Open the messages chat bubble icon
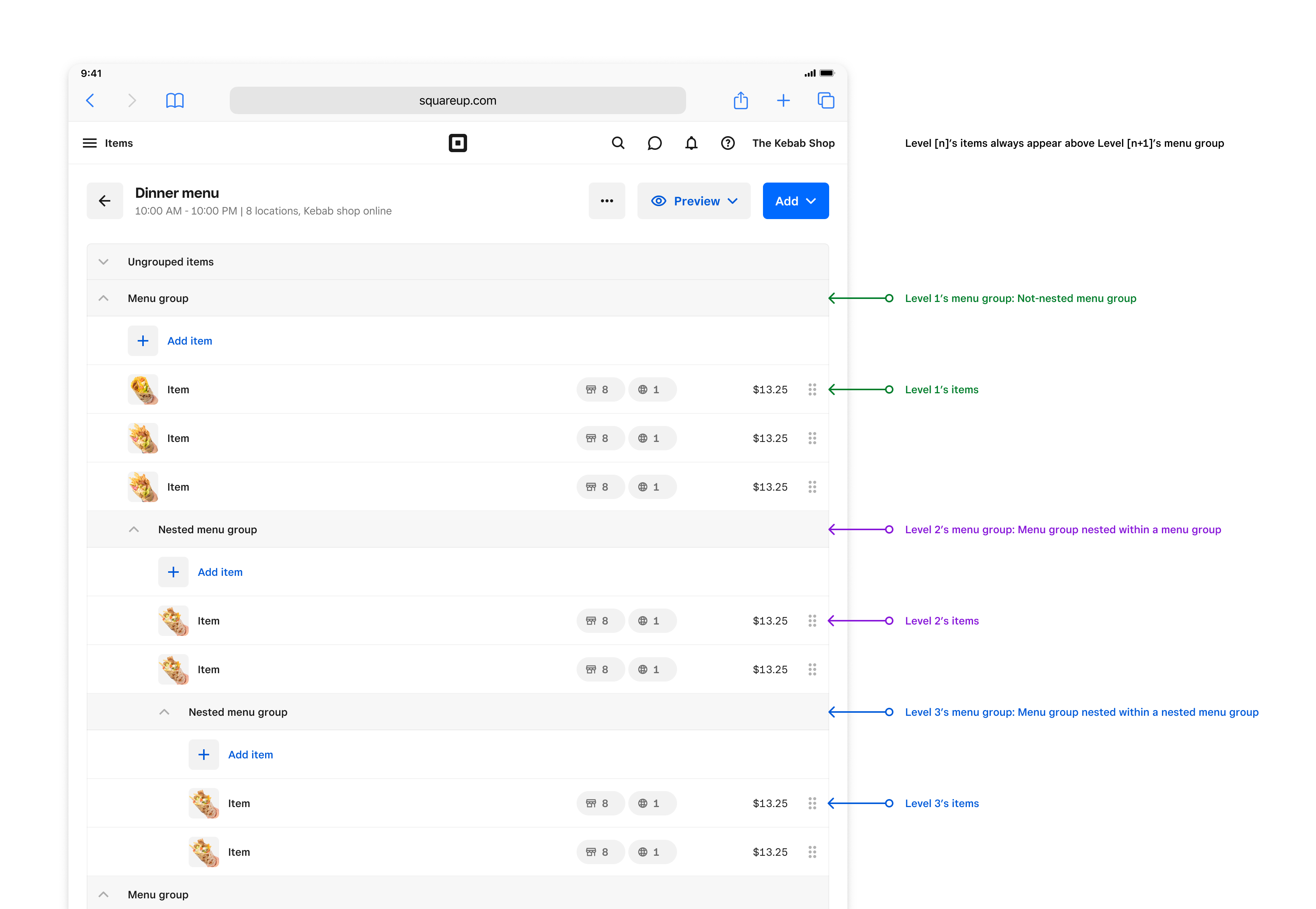Image resolution: width=1316 pixels, height=909 pixels. click(x=654, y=143)
